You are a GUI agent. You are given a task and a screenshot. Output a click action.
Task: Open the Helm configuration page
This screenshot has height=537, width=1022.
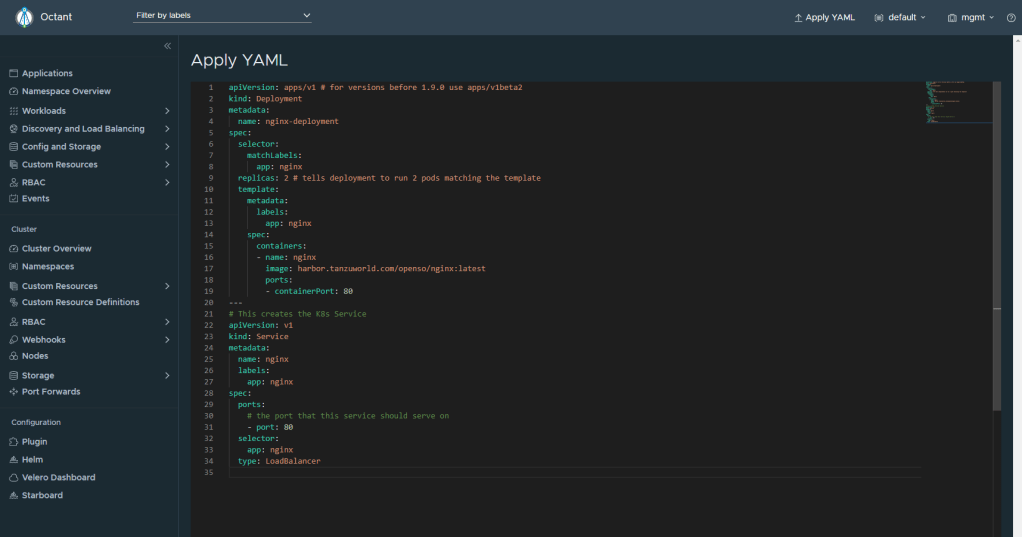pyautogui.click(x=33, y=460)
